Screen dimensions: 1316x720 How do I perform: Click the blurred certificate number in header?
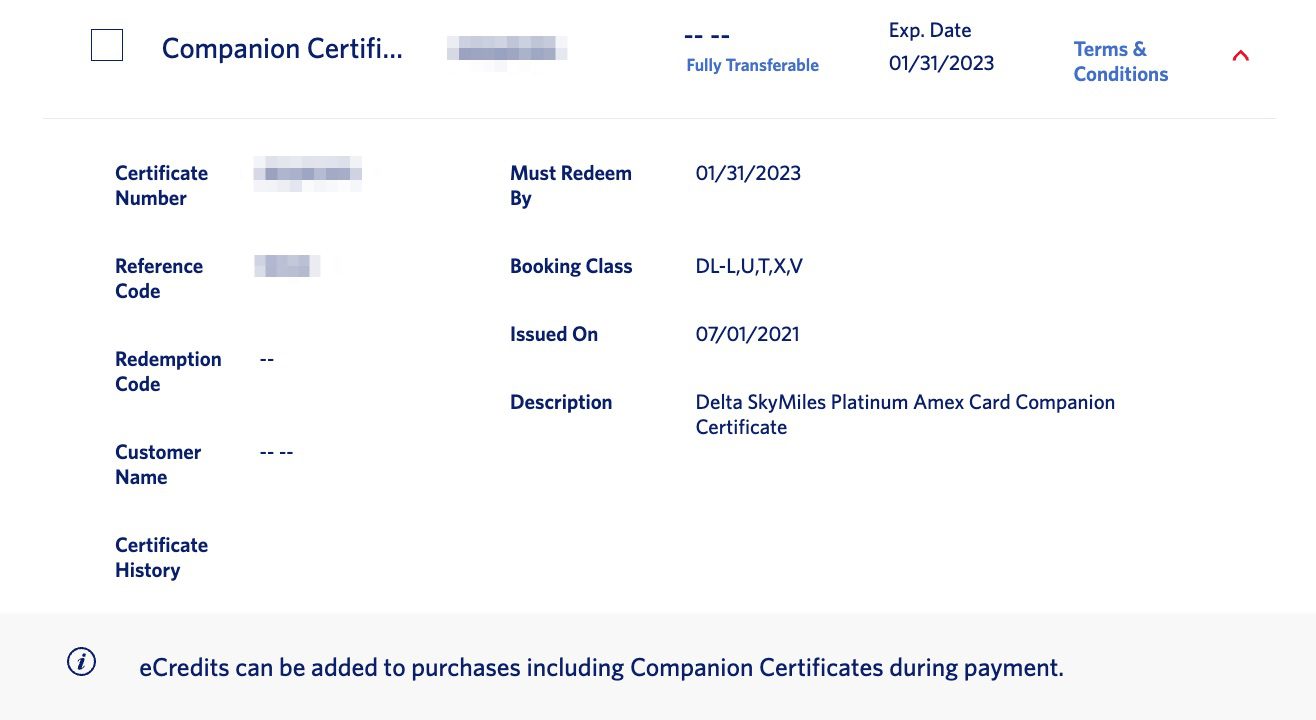(x=507, y=48)
